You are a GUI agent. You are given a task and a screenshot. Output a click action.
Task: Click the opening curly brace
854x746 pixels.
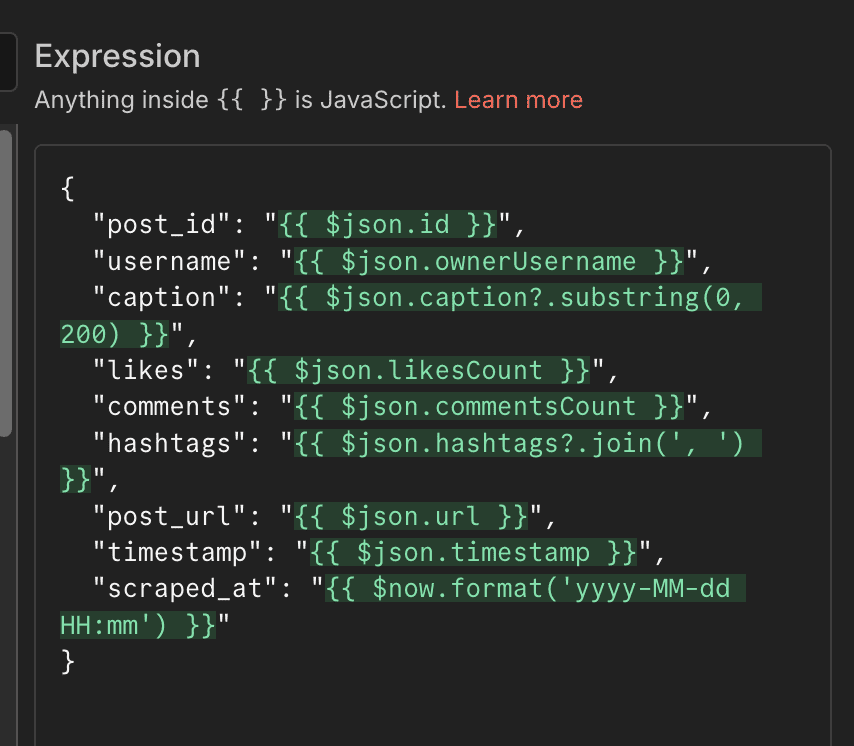point(68,189)
